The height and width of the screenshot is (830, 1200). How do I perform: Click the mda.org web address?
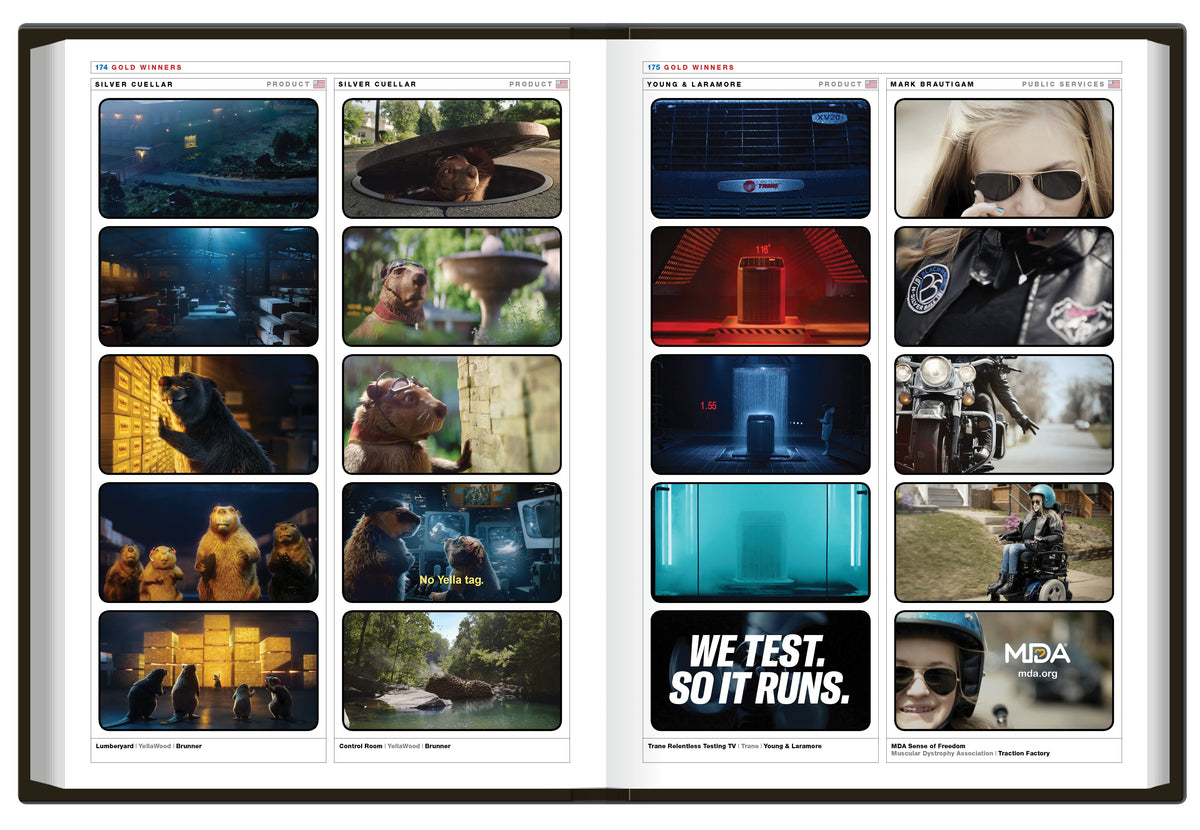[1037, 674]
